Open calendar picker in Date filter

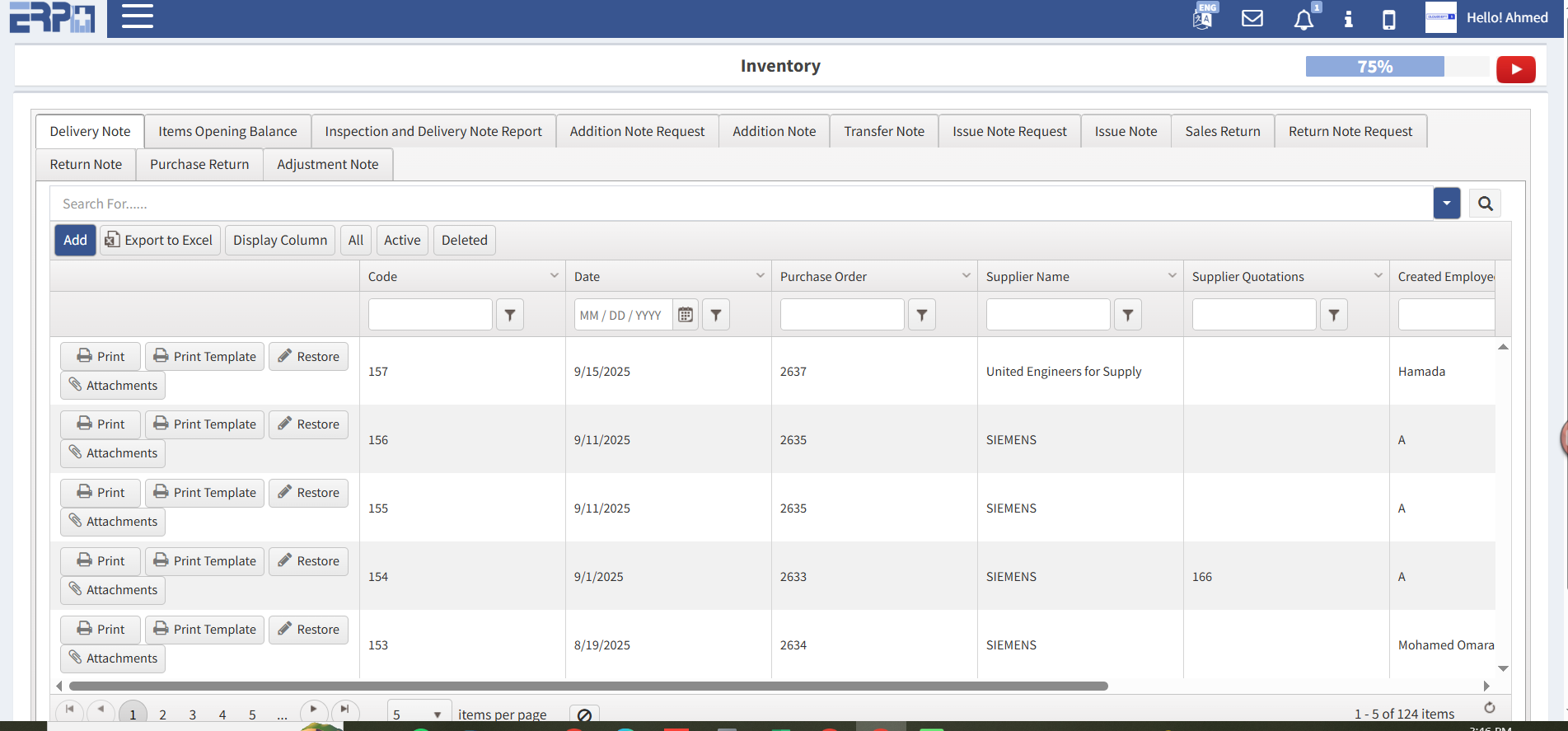click(685, 315)
